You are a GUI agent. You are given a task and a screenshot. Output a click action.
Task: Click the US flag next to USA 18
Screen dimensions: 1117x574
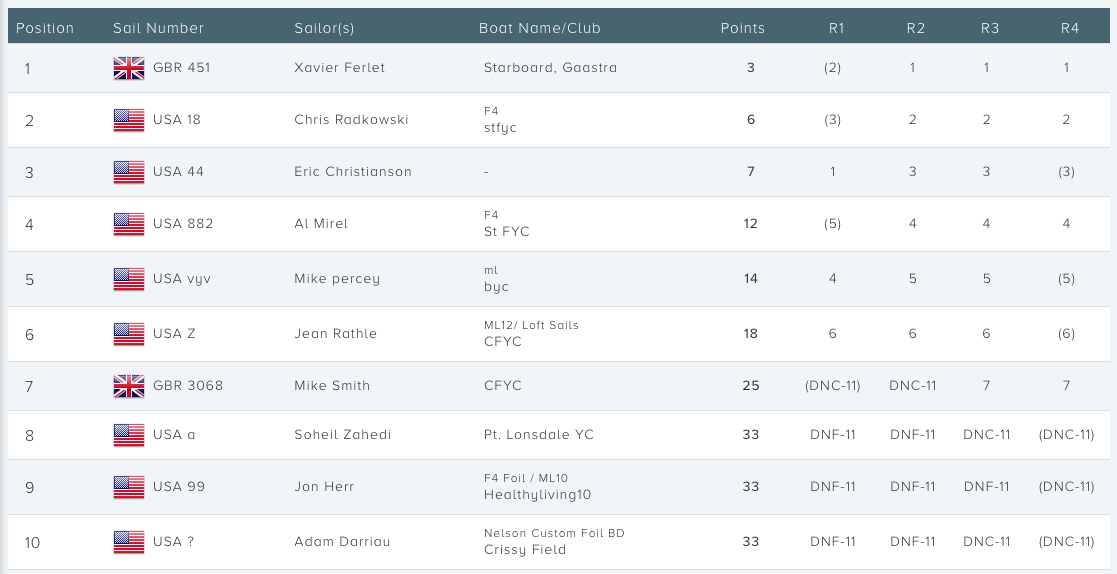(x=129, y=120)
